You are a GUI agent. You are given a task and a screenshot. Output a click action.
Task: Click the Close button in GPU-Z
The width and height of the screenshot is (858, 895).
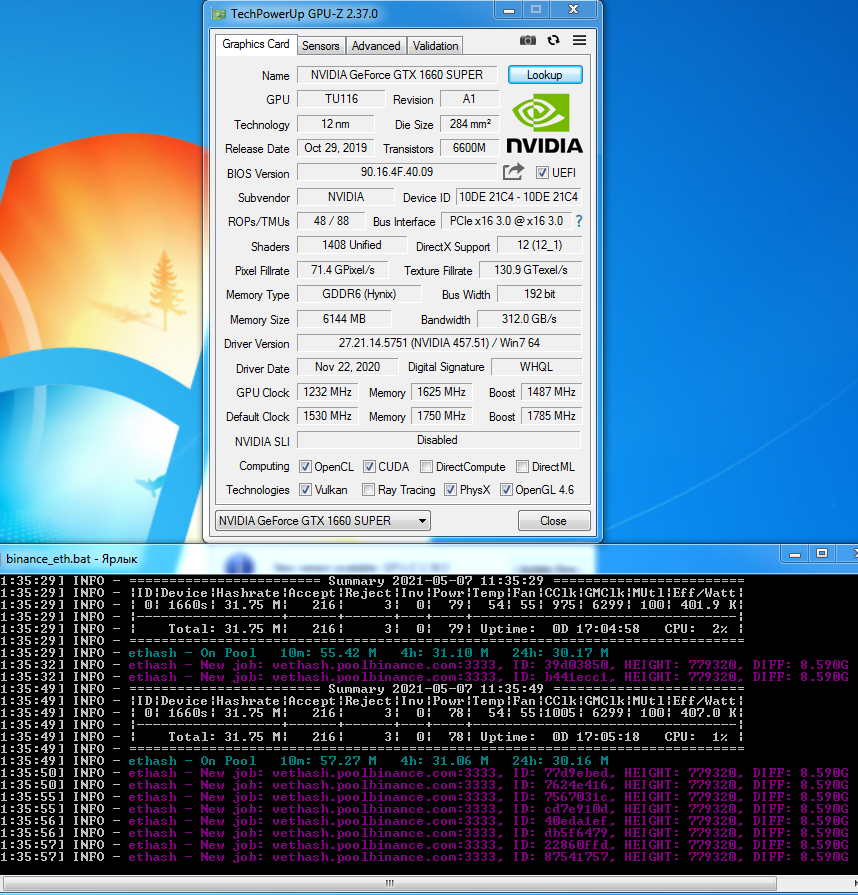point(553,521)
